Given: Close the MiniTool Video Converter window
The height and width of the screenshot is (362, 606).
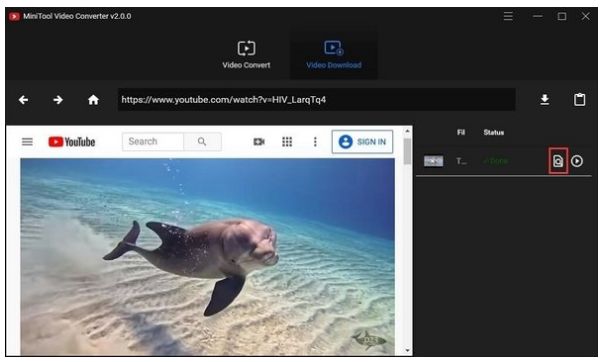Looking at the screenshot, I should tap(586, 16).
